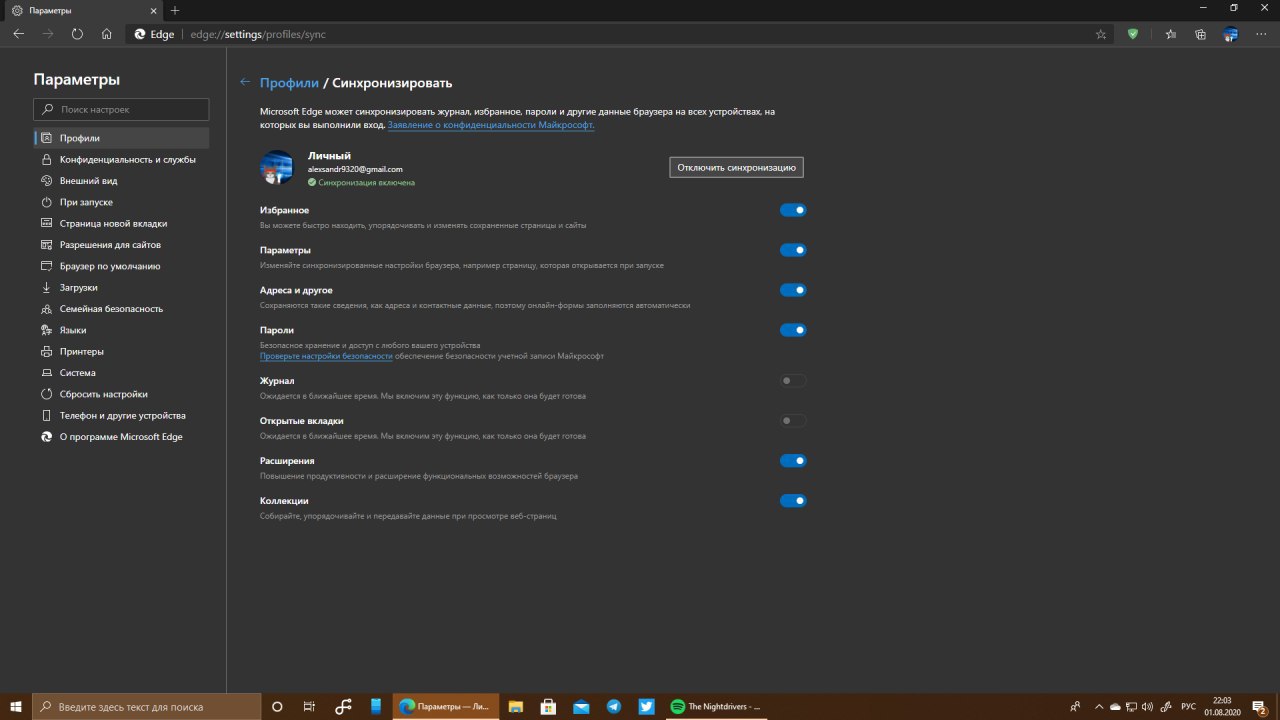Viewport: 1280px width, 720px height.
Task: Open Телефон и другие устройства section
Action: coord(121,415)
